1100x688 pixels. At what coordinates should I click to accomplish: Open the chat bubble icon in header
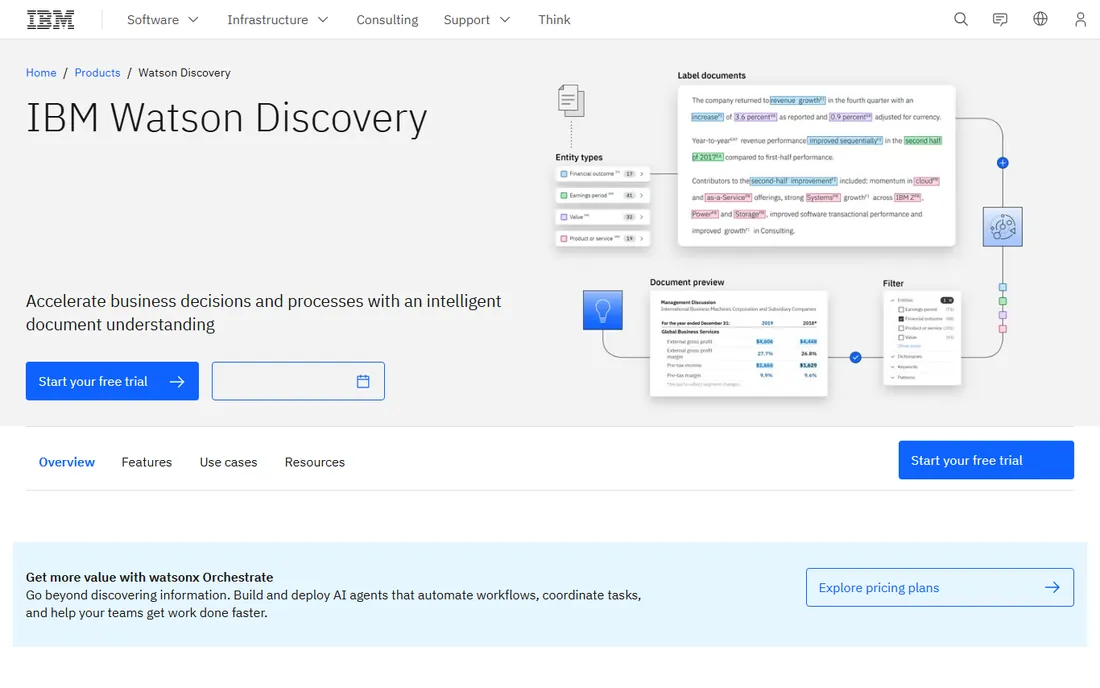click(1000, 19)
